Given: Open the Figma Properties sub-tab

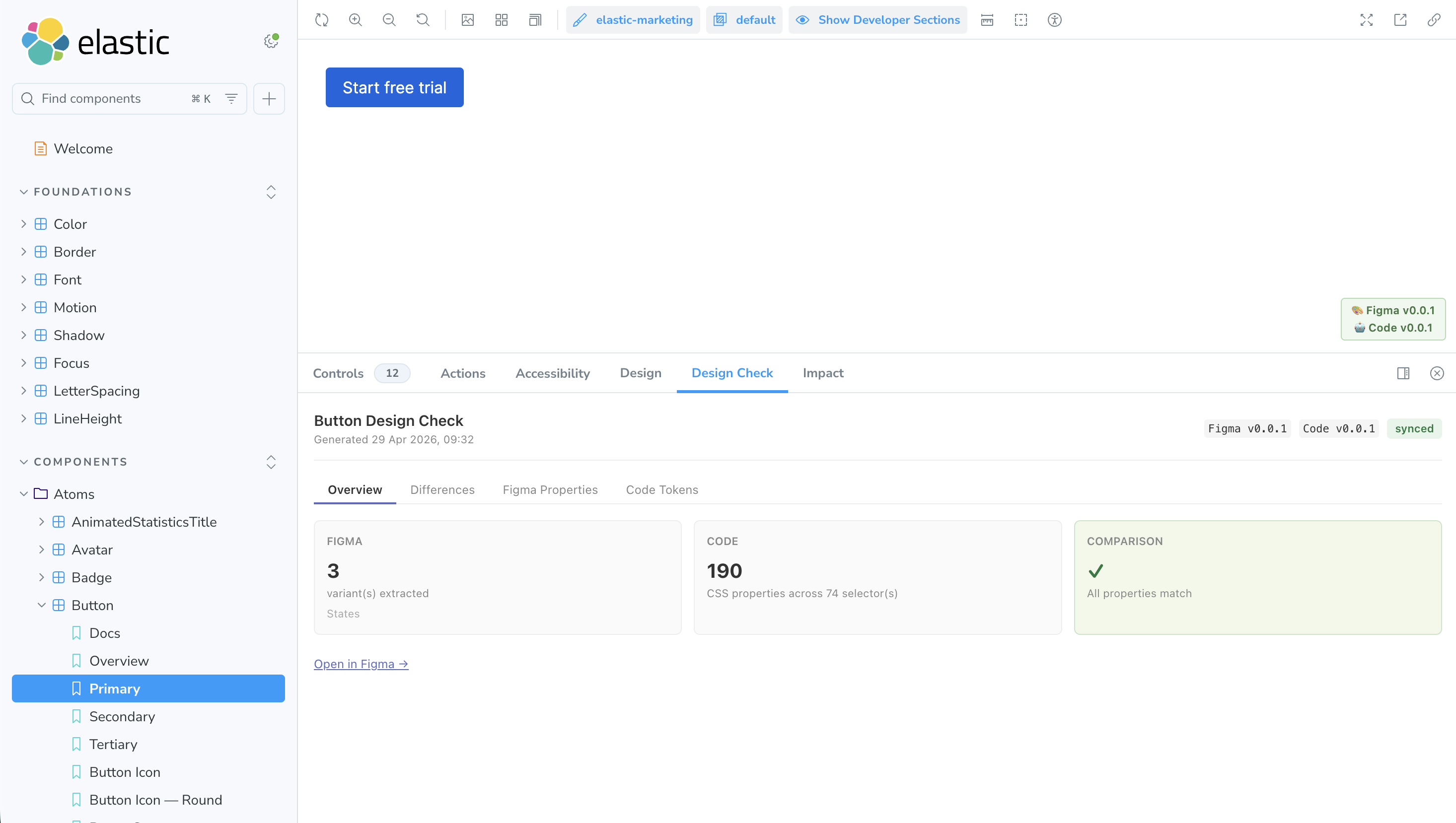Looking at the screenshot, I should pos(550,489).
